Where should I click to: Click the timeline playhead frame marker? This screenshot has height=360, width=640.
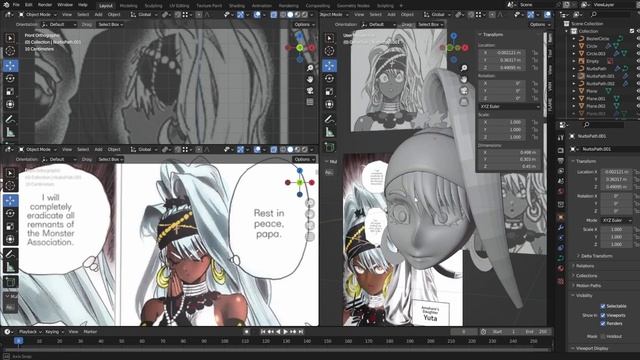18,341
